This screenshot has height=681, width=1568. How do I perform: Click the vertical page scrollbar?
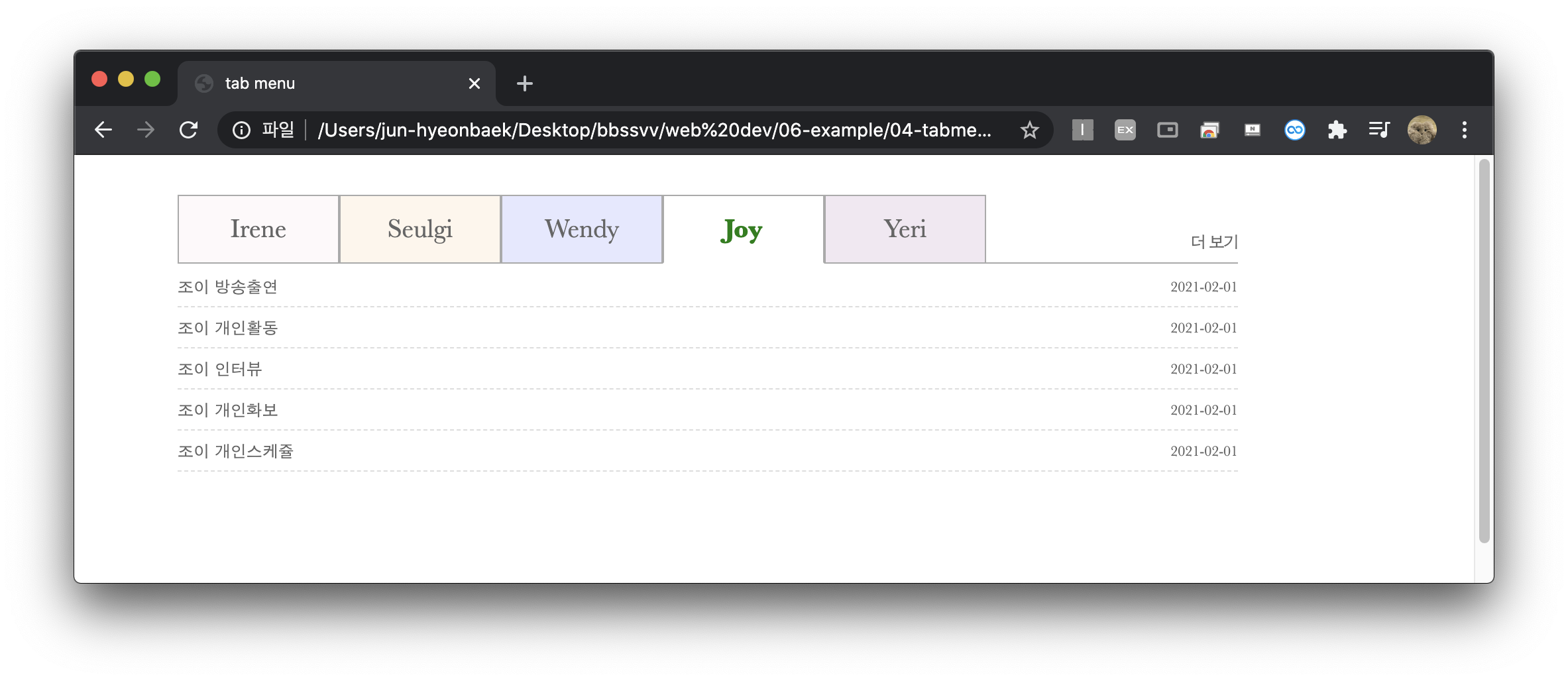[x=1484, y=351]
